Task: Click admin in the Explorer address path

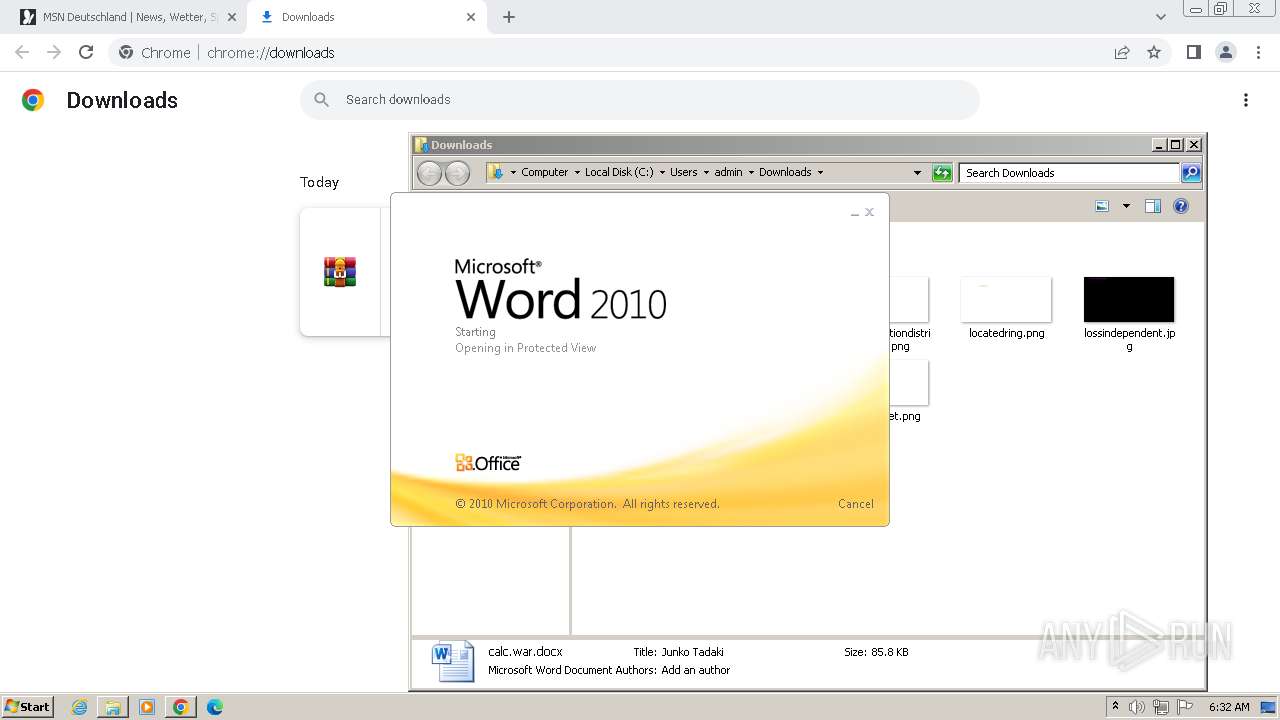Action: coord(728,172)
